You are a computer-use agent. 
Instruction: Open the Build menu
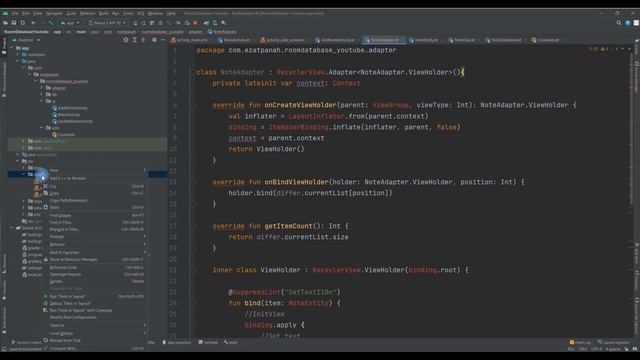pyautogui.click(x=104, y=13)
